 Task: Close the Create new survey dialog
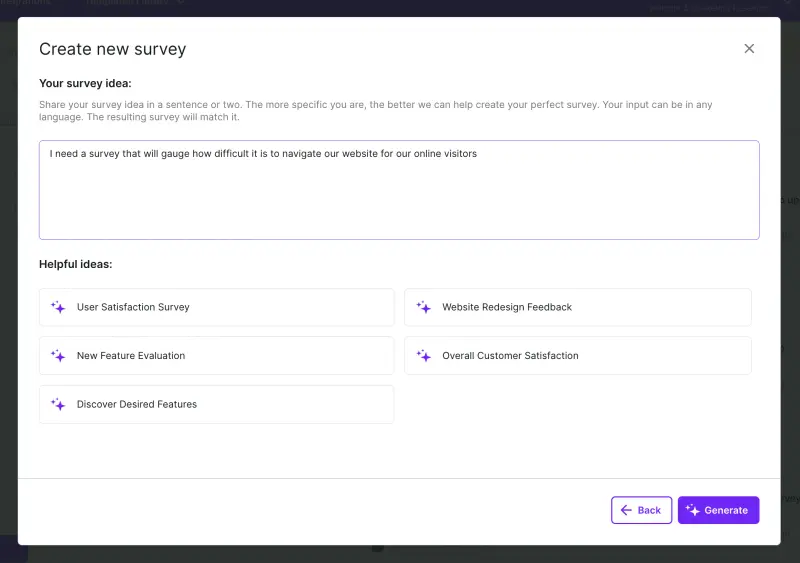point(749,48)
